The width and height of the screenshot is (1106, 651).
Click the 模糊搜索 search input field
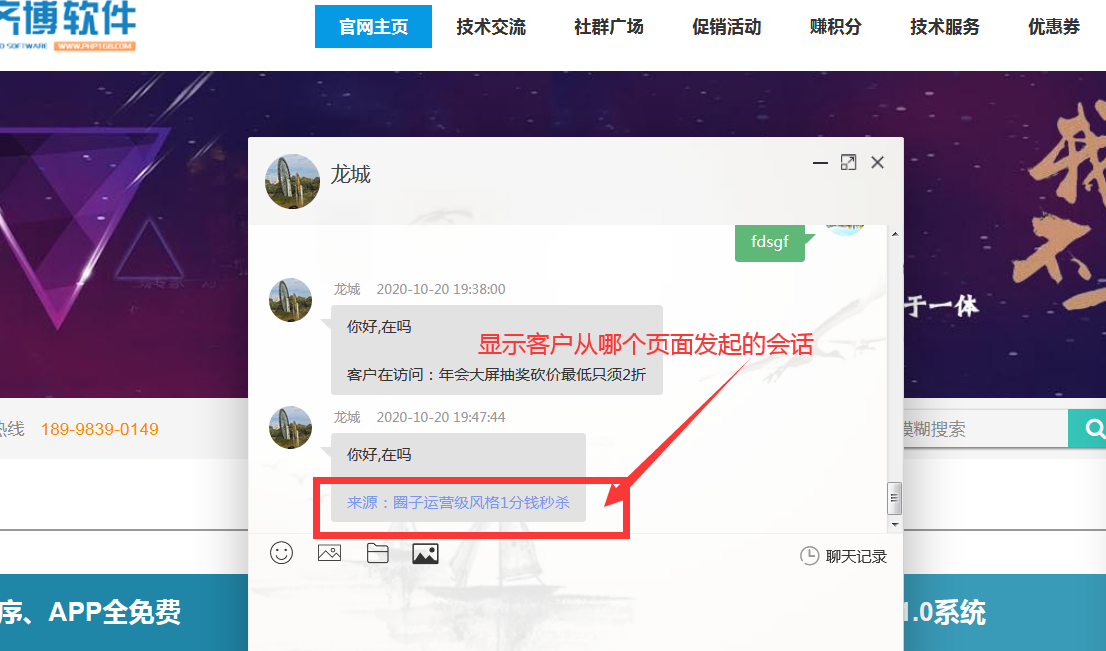[980, 429]
